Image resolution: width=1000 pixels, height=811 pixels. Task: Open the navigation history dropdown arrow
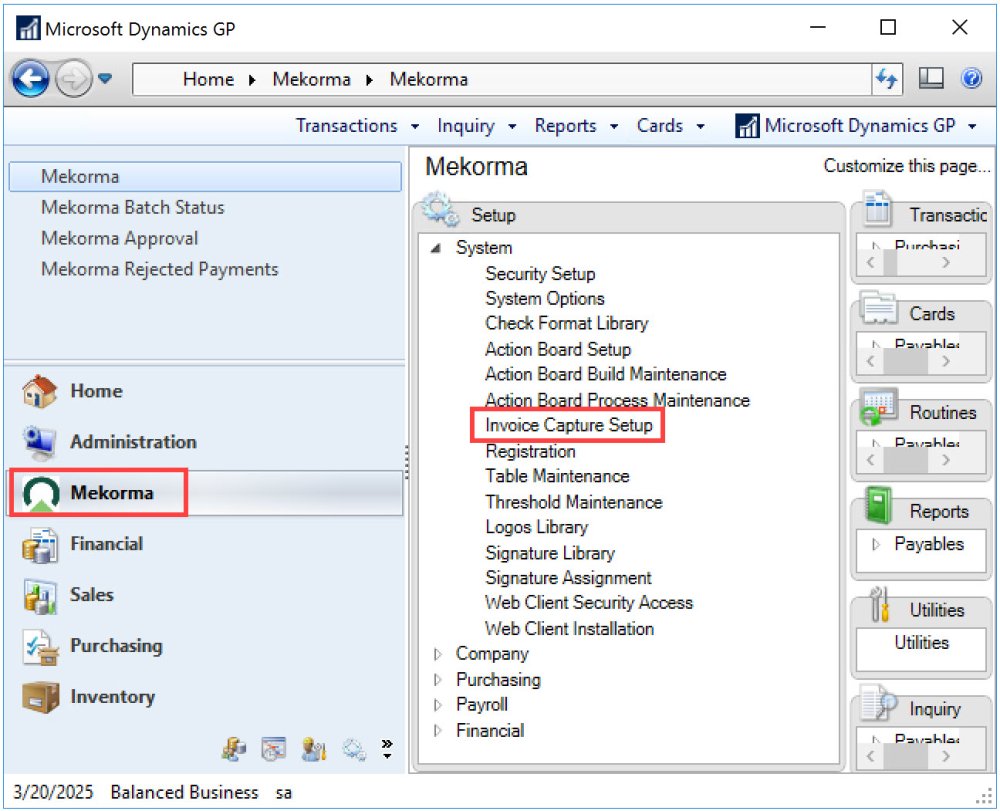click(x=105, y=79)
